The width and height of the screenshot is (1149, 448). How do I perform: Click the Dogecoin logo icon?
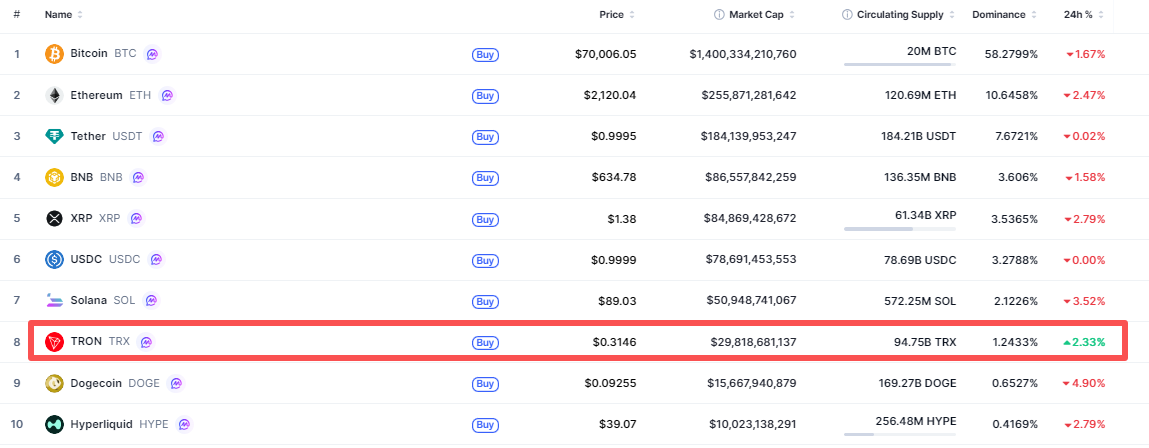pyautogui.click(x=54, y=383)
